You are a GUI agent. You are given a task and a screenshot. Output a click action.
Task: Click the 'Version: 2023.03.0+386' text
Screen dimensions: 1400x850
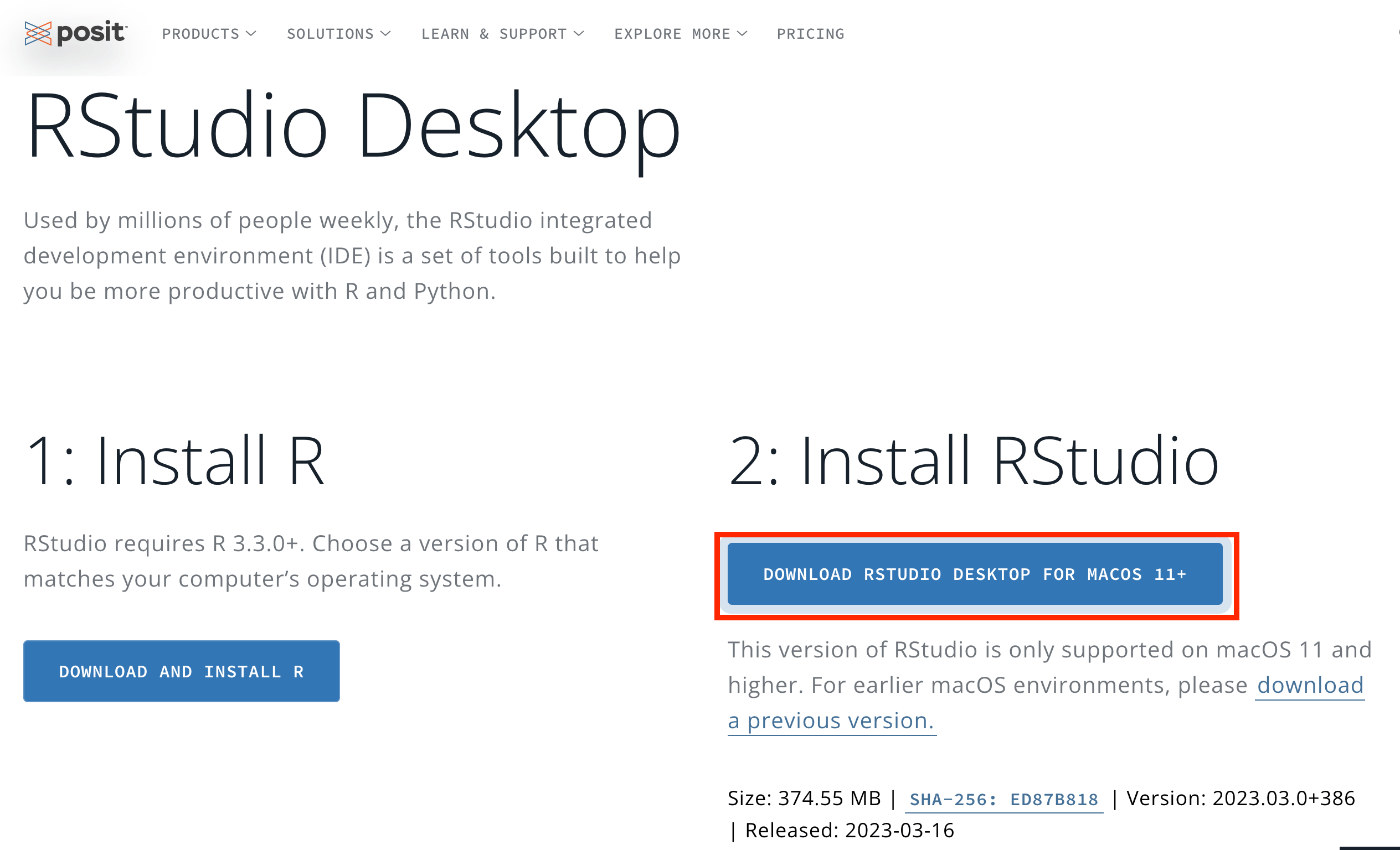1241,798
